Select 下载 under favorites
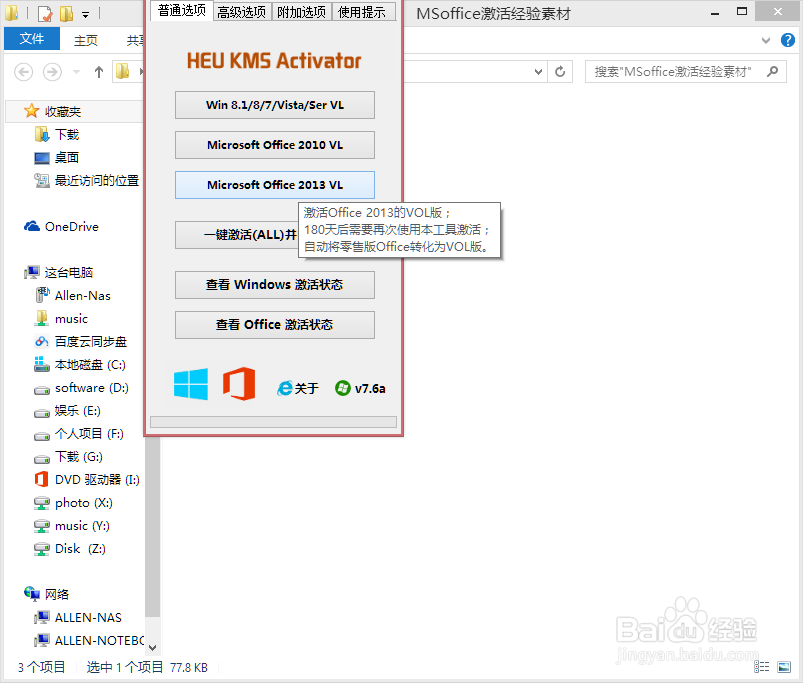803x683 pixels. 67,134
